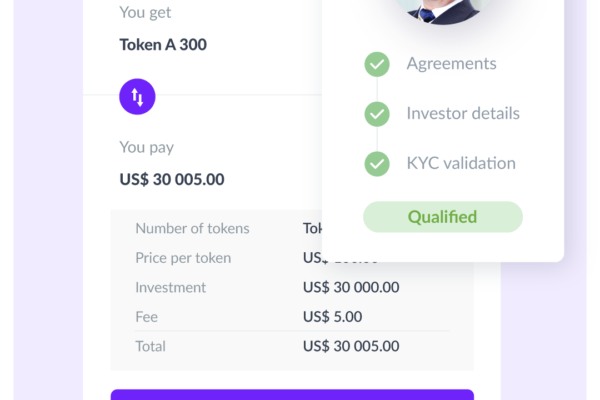The width and height of the screenshot is (600, 400).
Task: Select the KYC validation step label
Action: [x=461, y=163]
